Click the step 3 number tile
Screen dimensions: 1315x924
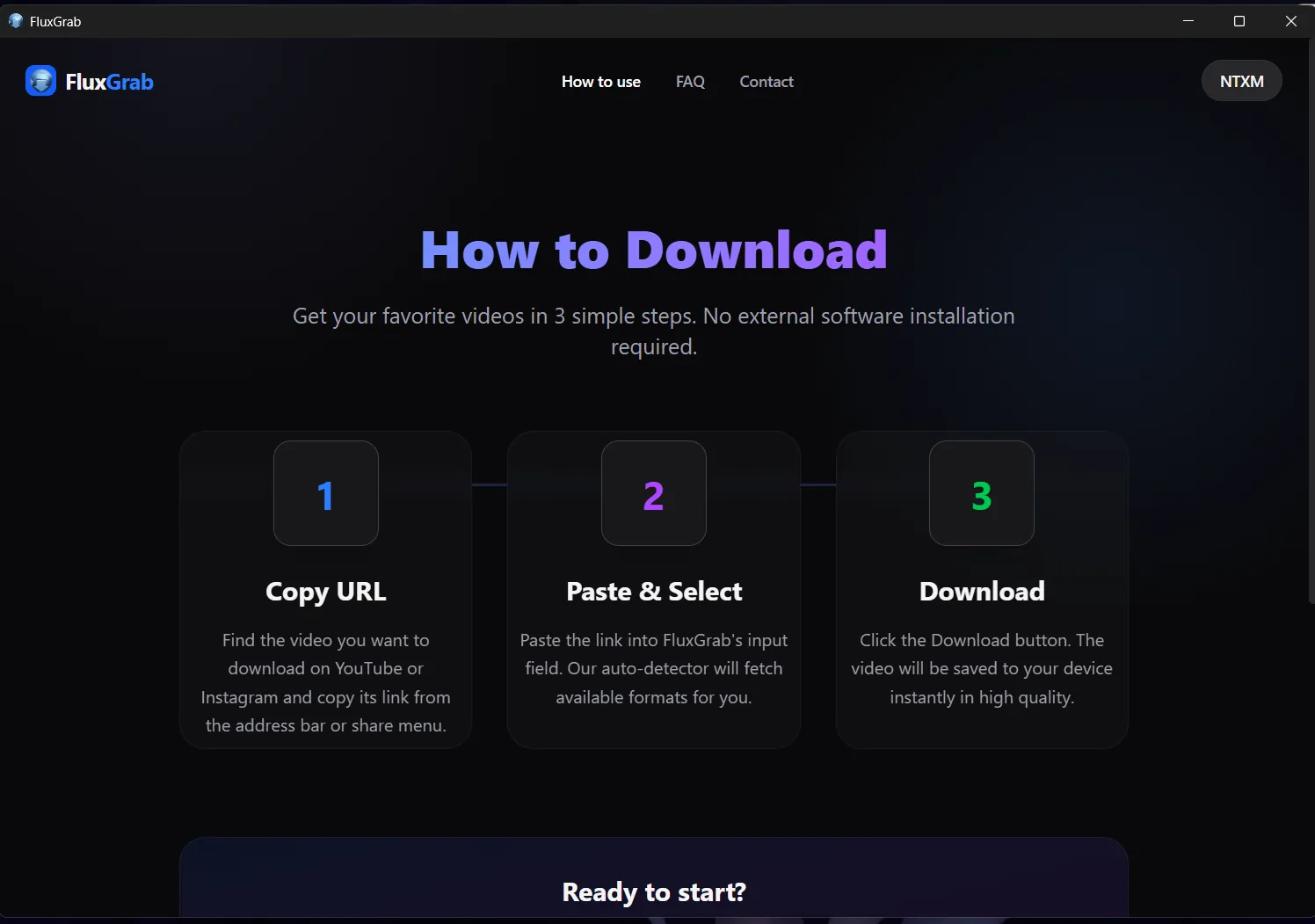[982, 493]
